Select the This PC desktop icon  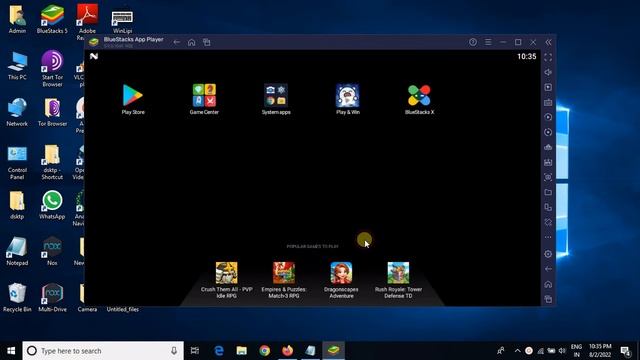click(x=17, y=65)
